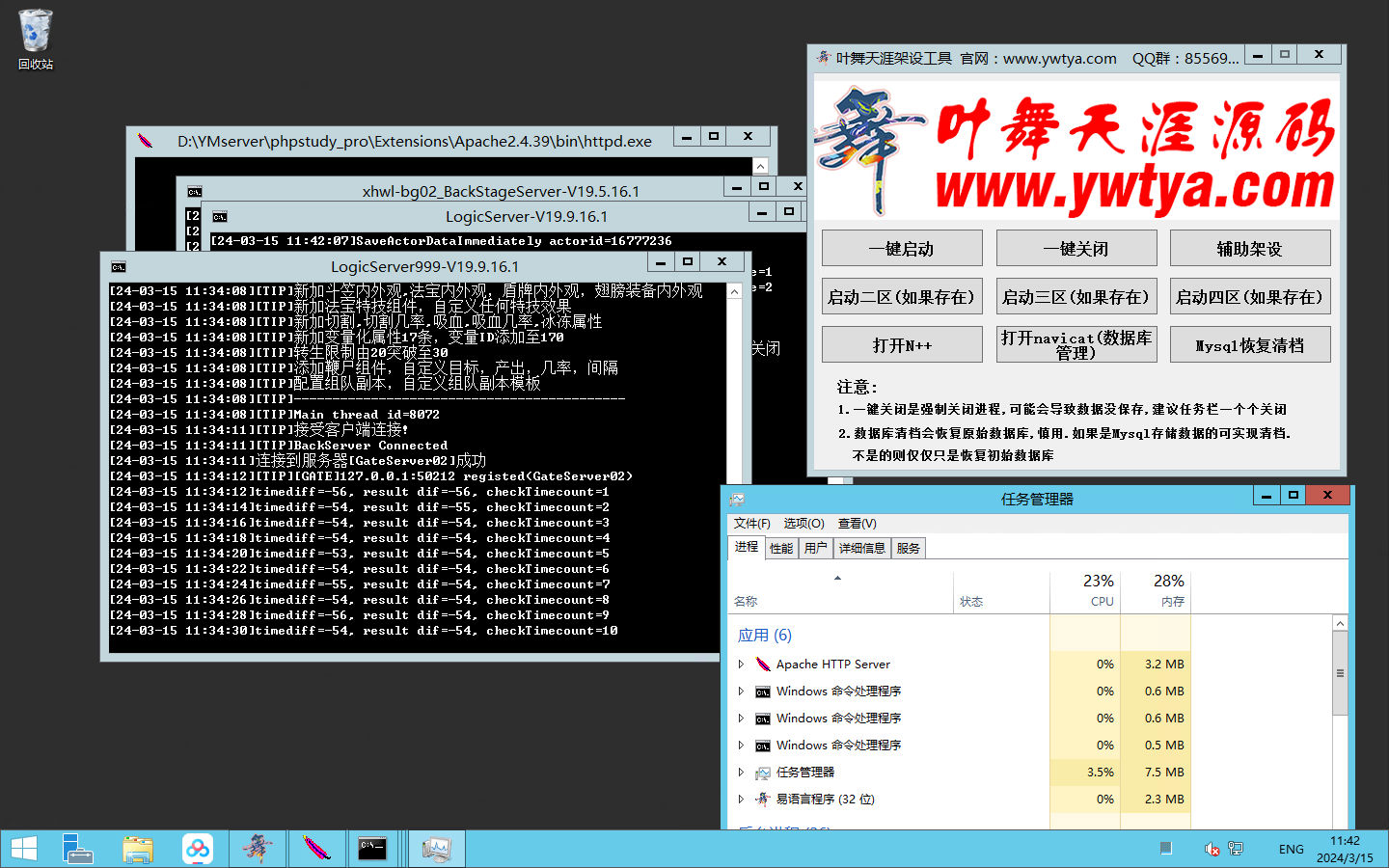
Task: Expand the second Windows 命令处理程序 row
Action: tap(741, 718)
